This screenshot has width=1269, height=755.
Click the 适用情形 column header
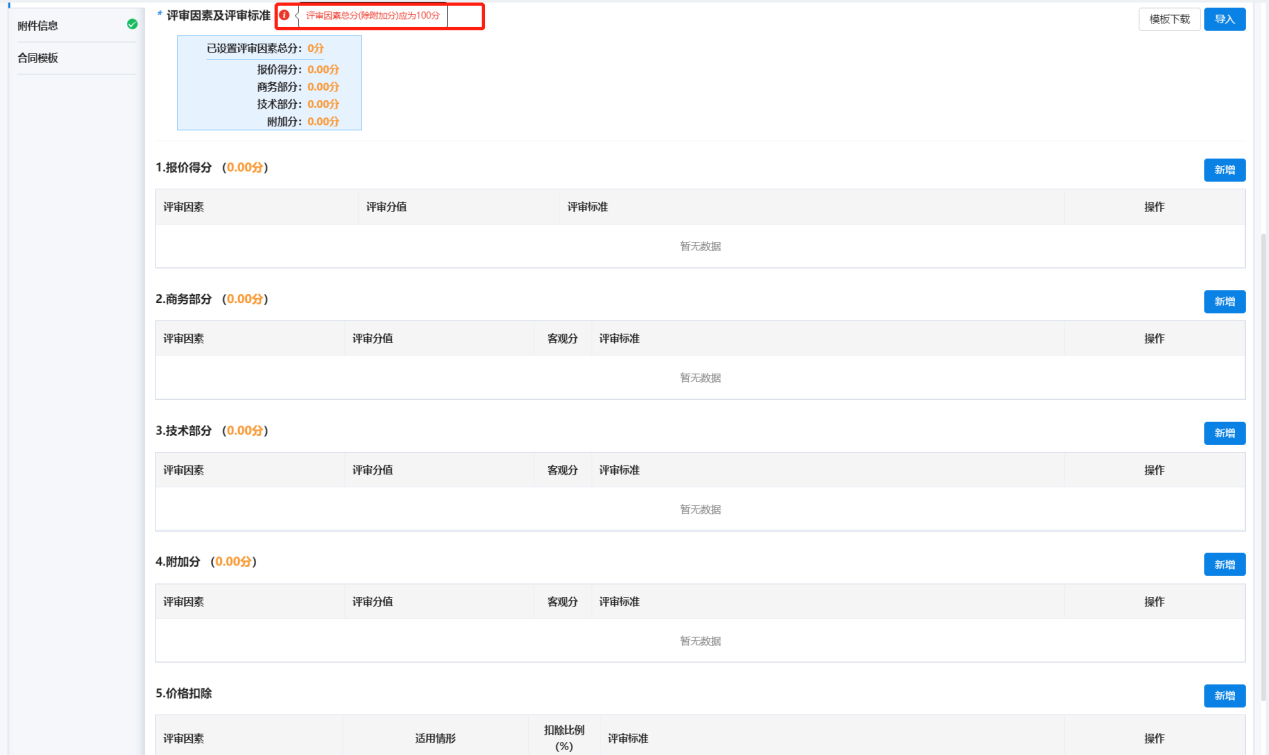pos(435,739)
